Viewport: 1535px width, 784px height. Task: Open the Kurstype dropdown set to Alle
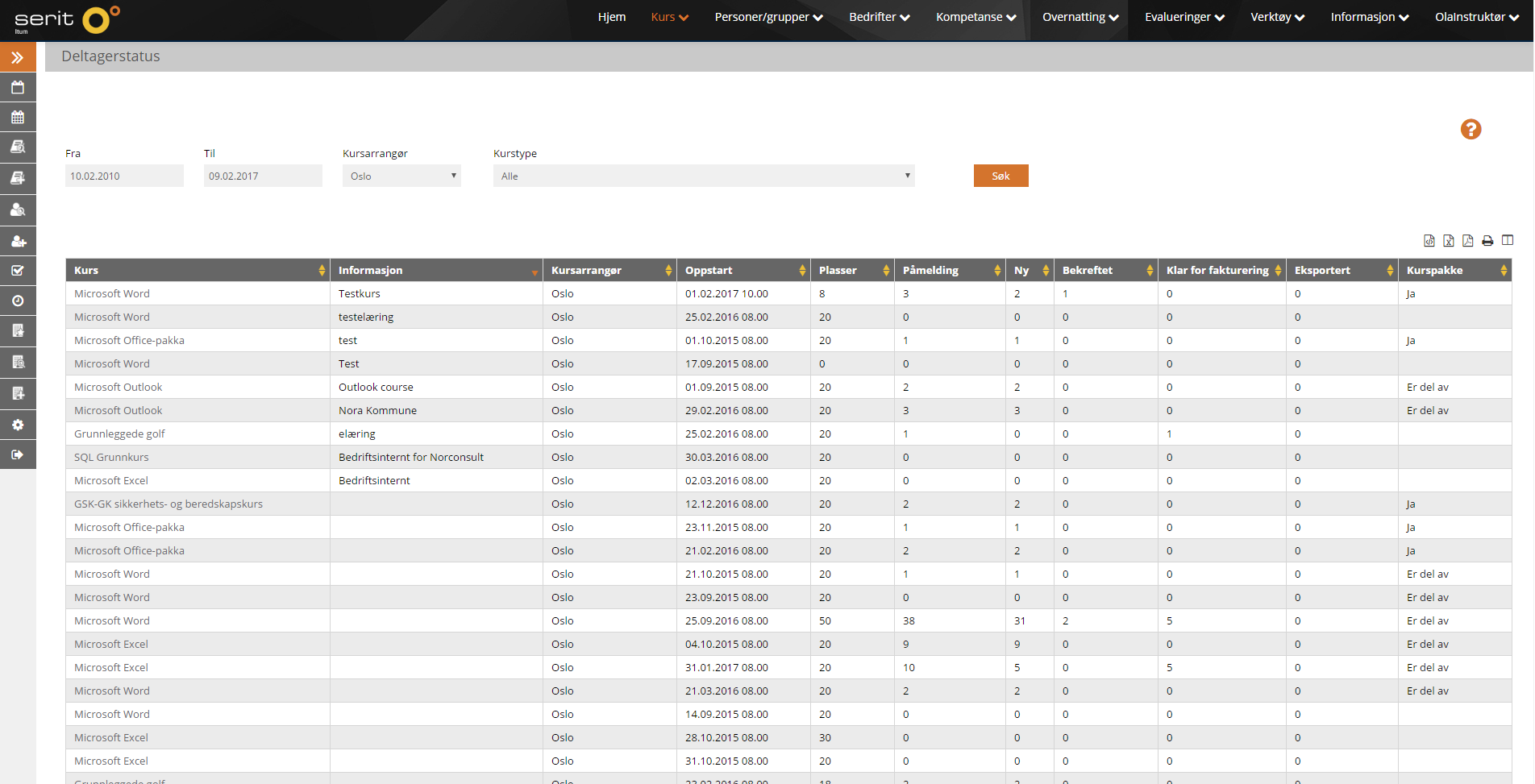coord(704,176)
